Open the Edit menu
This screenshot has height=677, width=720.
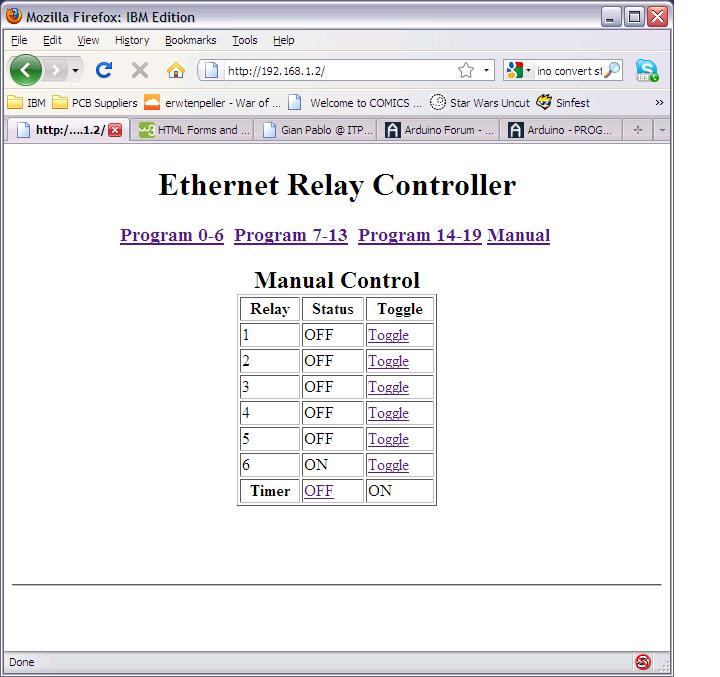pyautogui.click(x=52, y=40)
